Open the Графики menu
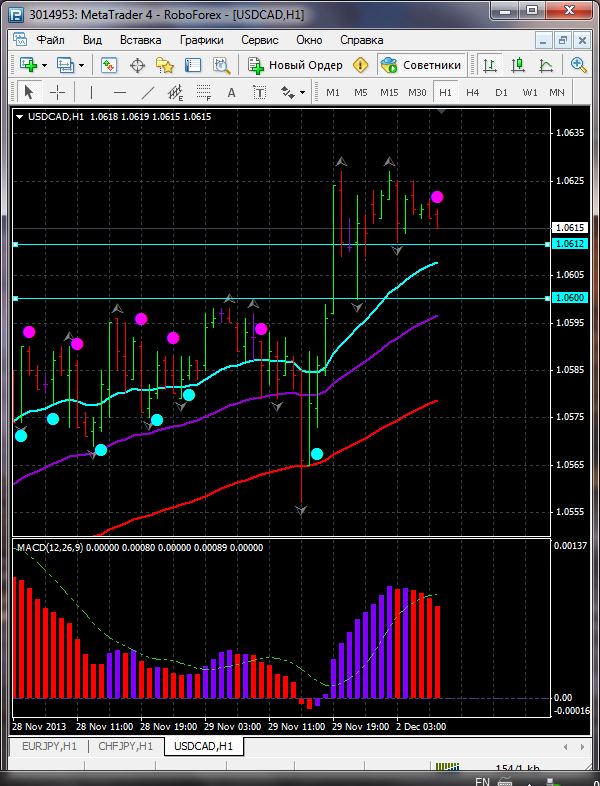Viewport: 600px width, 786px height. (x=202, y=40)
